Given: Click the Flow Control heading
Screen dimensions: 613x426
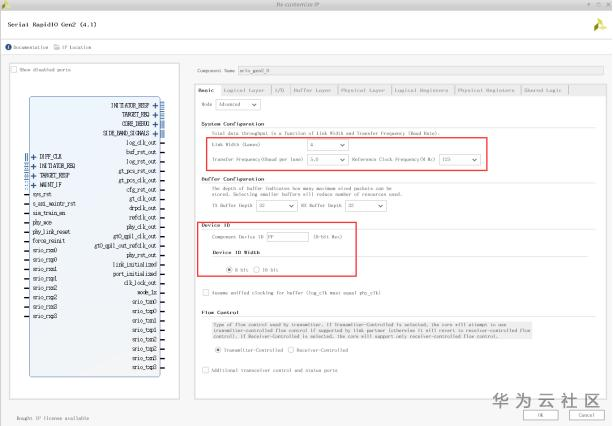Looking at the screenshot, I should (220, 313).
